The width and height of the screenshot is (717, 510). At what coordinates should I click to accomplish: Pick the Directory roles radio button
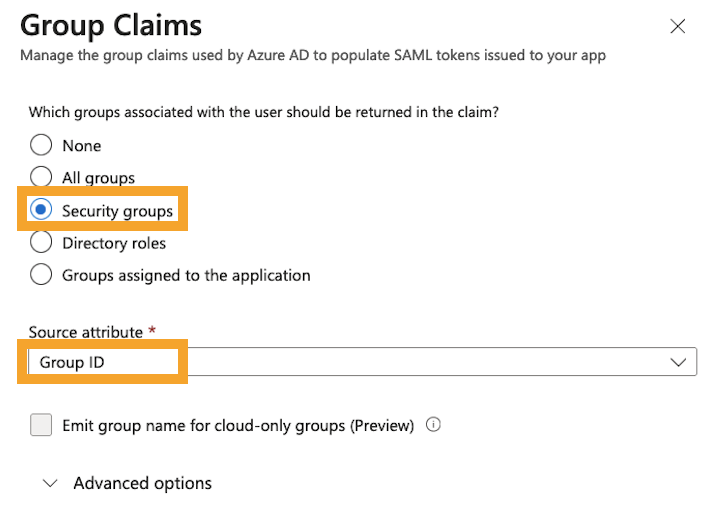click(x=41, y=242)
